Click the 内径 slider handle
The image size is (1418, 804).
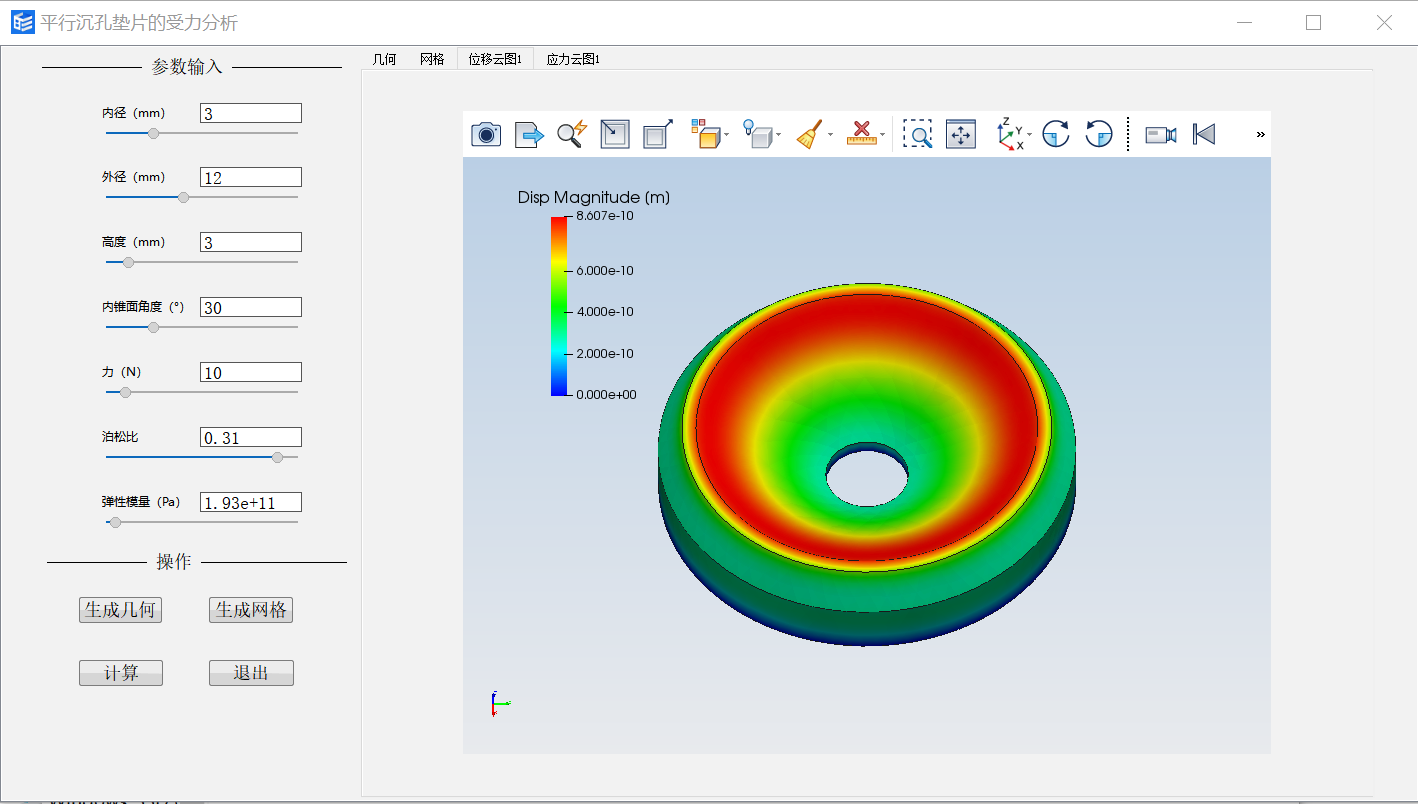[153, 133]
